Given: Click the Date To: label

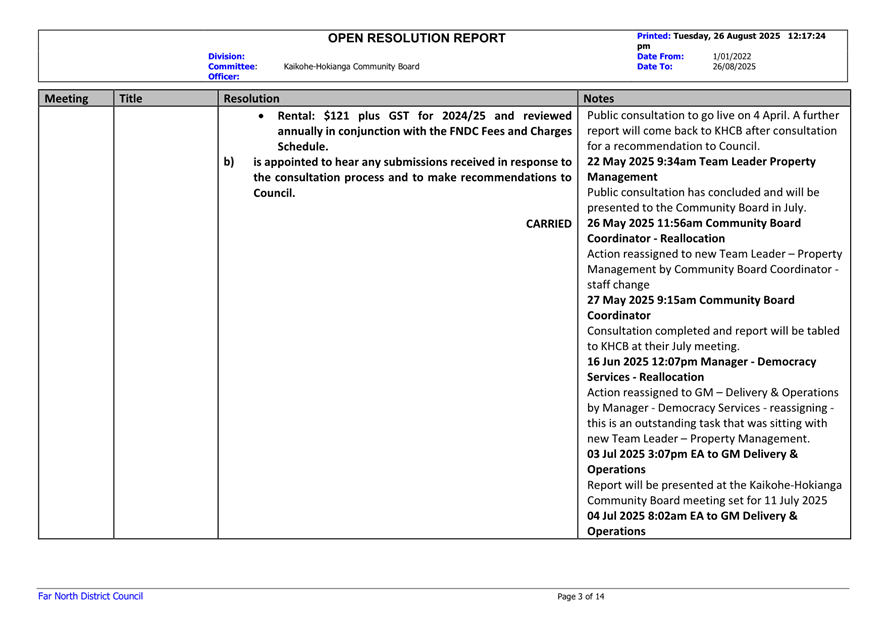Looking at the screenshot, I should (655, 67).
